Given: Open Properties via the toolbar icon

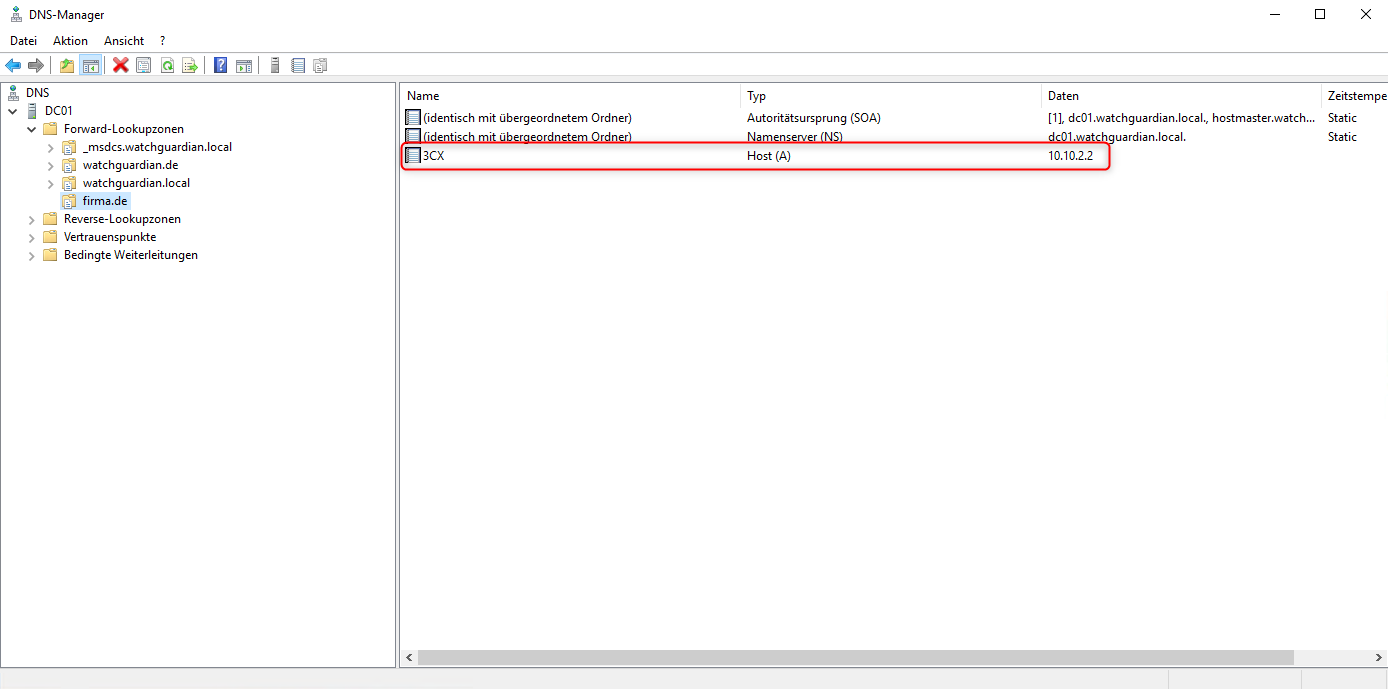Looking at the screenshot, I should tap(144, 66).
